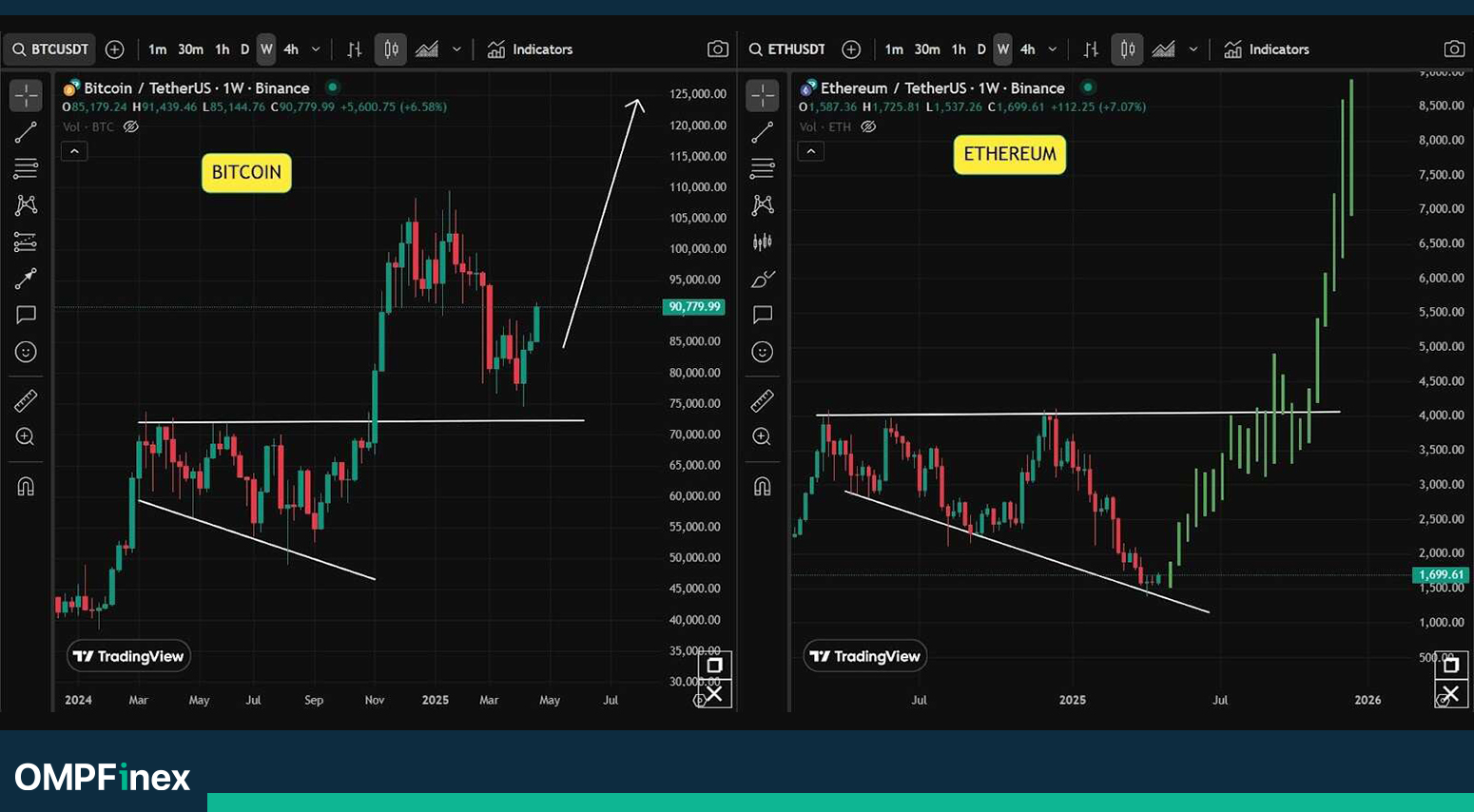This screenshot has width=1474, height=812.
Task: Expand the timeframe dropdown on Bitcoin toolbar
Action: [x=316, y=49]
